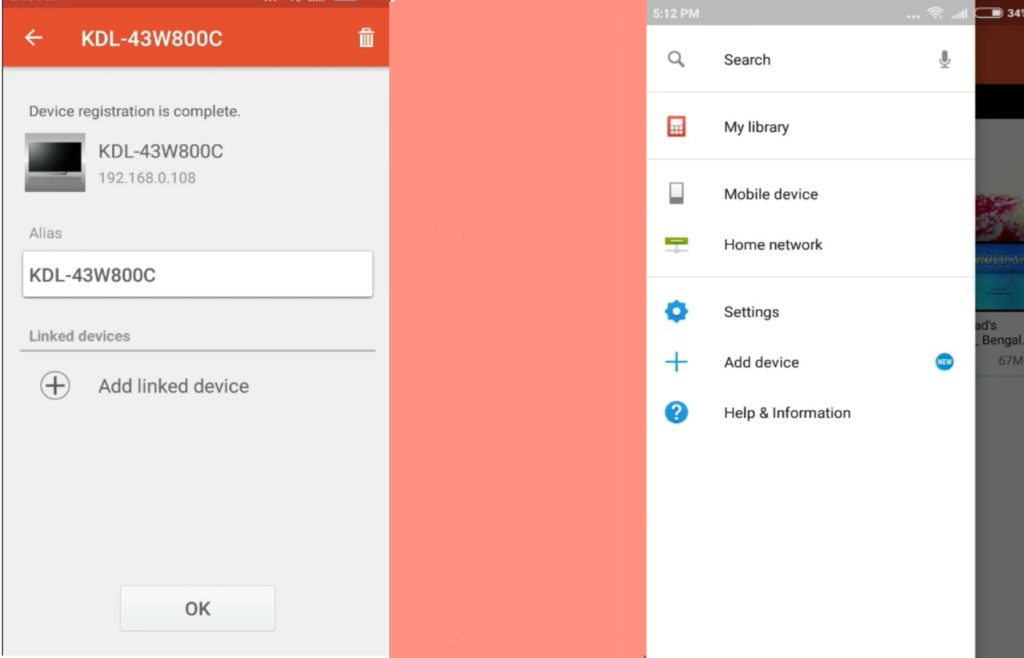Select Add linked device label
The image size is (1024, 658).
tap(173, 386)
